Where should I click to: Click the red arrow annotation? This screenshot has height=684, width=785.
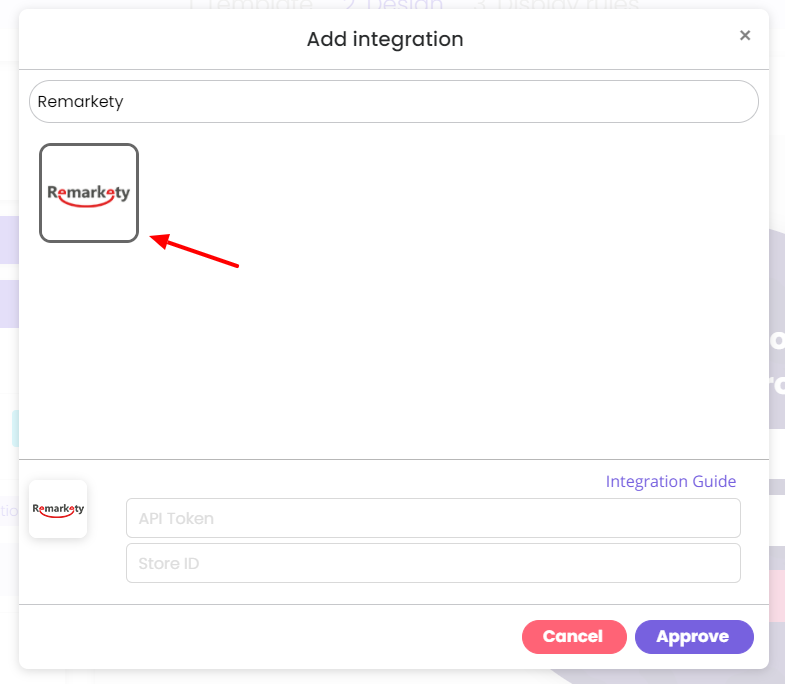click(194, 250)
